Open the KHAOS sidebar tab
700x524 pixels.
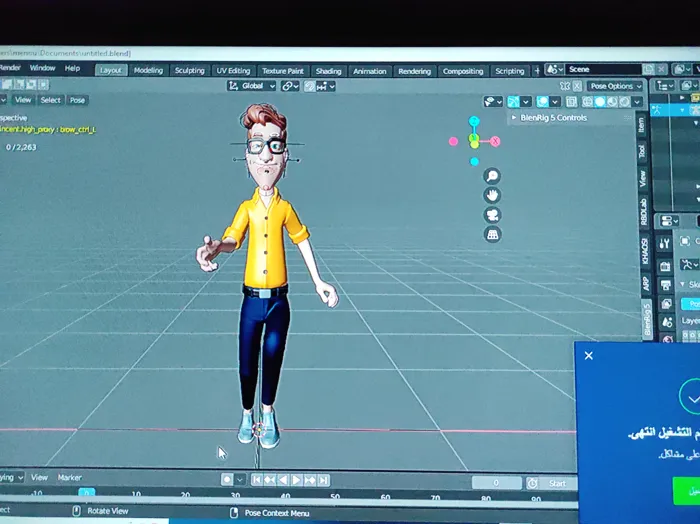645,251
